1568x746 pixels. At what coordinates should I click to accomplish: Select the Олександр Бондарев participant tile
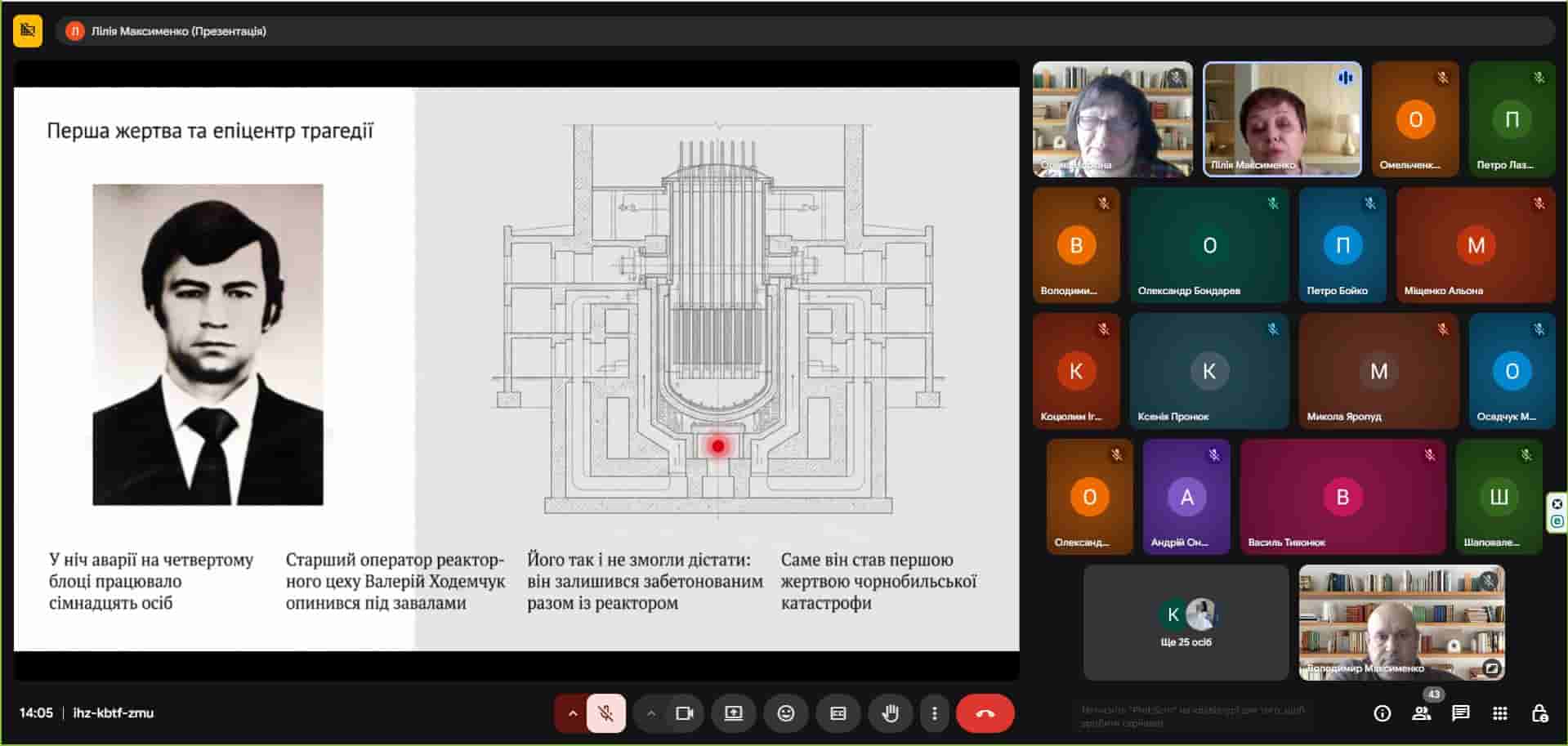tap(1208, 245)
